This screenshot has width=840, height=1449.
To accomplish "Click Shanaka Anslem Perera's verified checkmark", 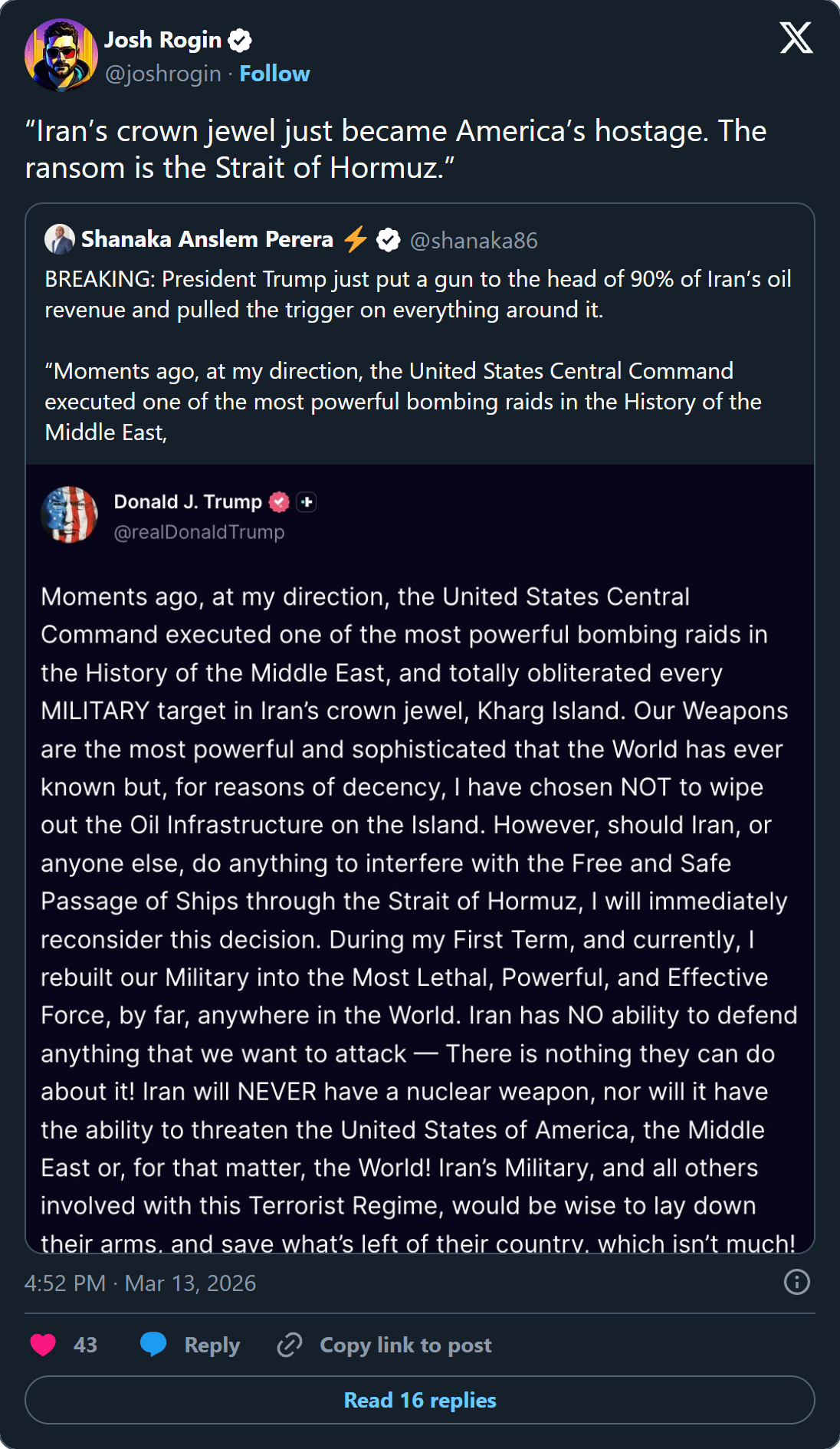I will tap(388, 238).
